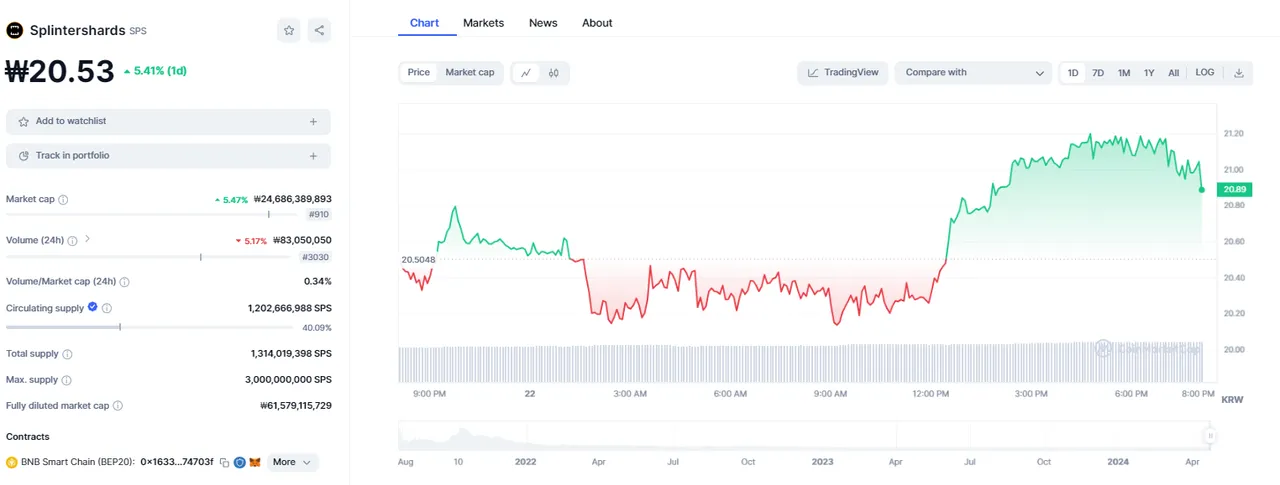Click the 20.5048 opening price label
Viewport: 1280px width, 485px height.
(x=418, y=260)
